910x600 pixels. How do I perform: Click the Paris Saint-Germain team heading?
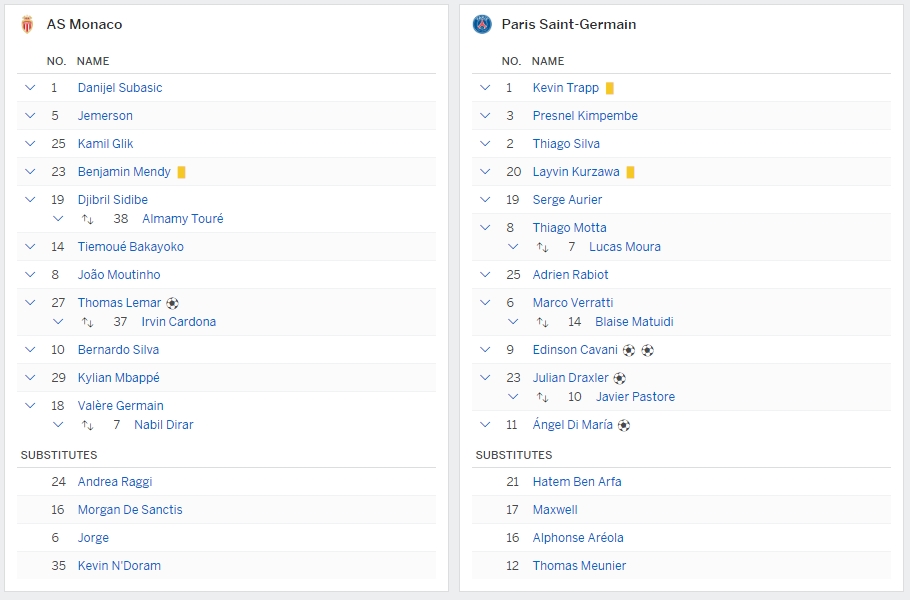pyautogui.click(x=568, y=25)
